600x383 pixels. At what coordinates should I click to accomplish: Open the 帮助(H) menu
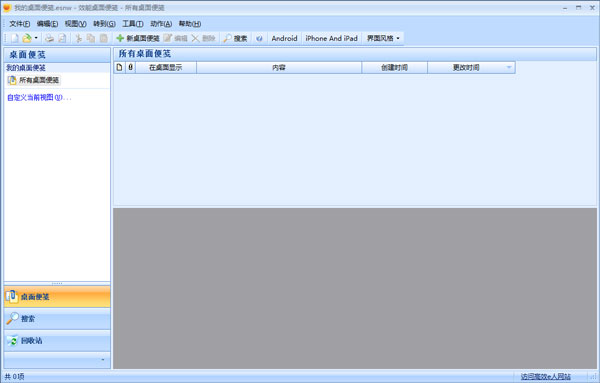click(190, 24)
